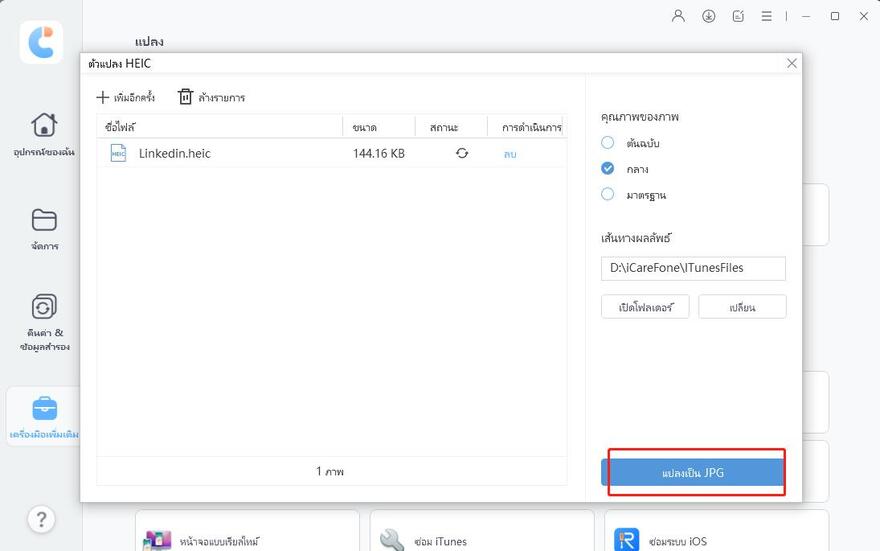Open the My Device sidebar tab
880x551 pixels.
coord(44,134)
